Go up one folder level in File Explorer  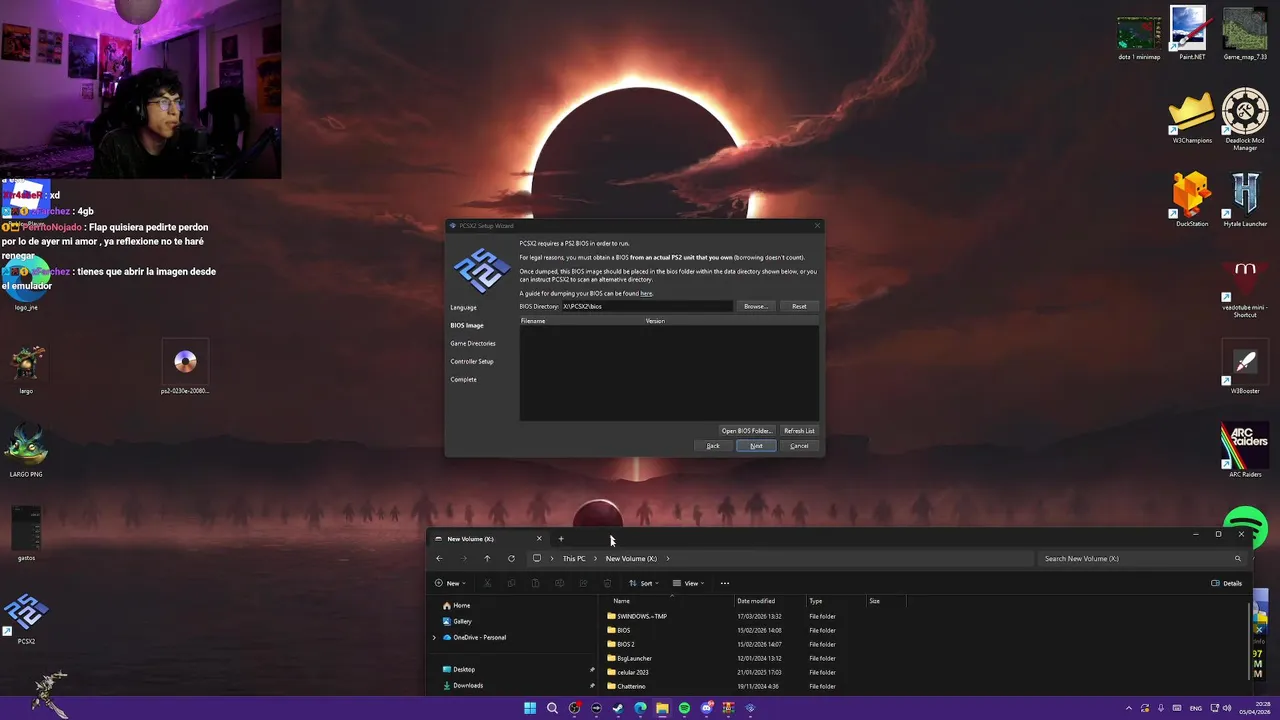(487, 558)
